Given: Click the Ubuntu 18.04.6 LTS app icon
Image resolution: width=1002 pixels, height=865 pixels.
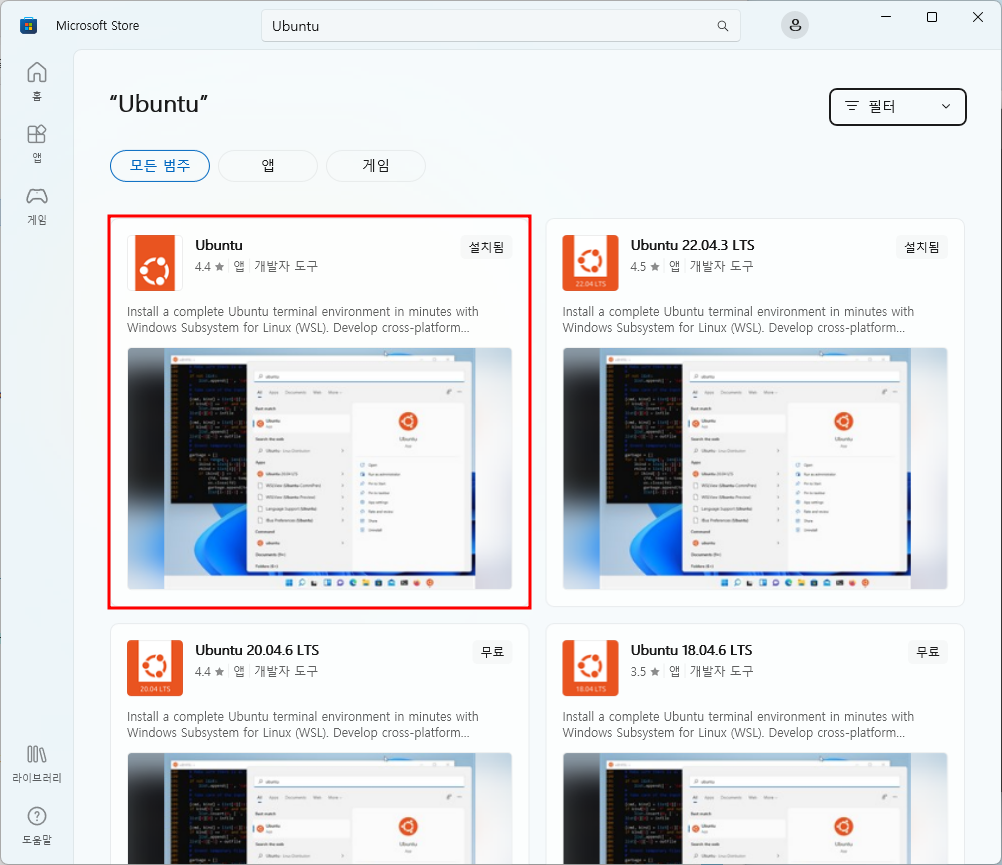Looking at the screenshot, I should [x=590, y=668].
